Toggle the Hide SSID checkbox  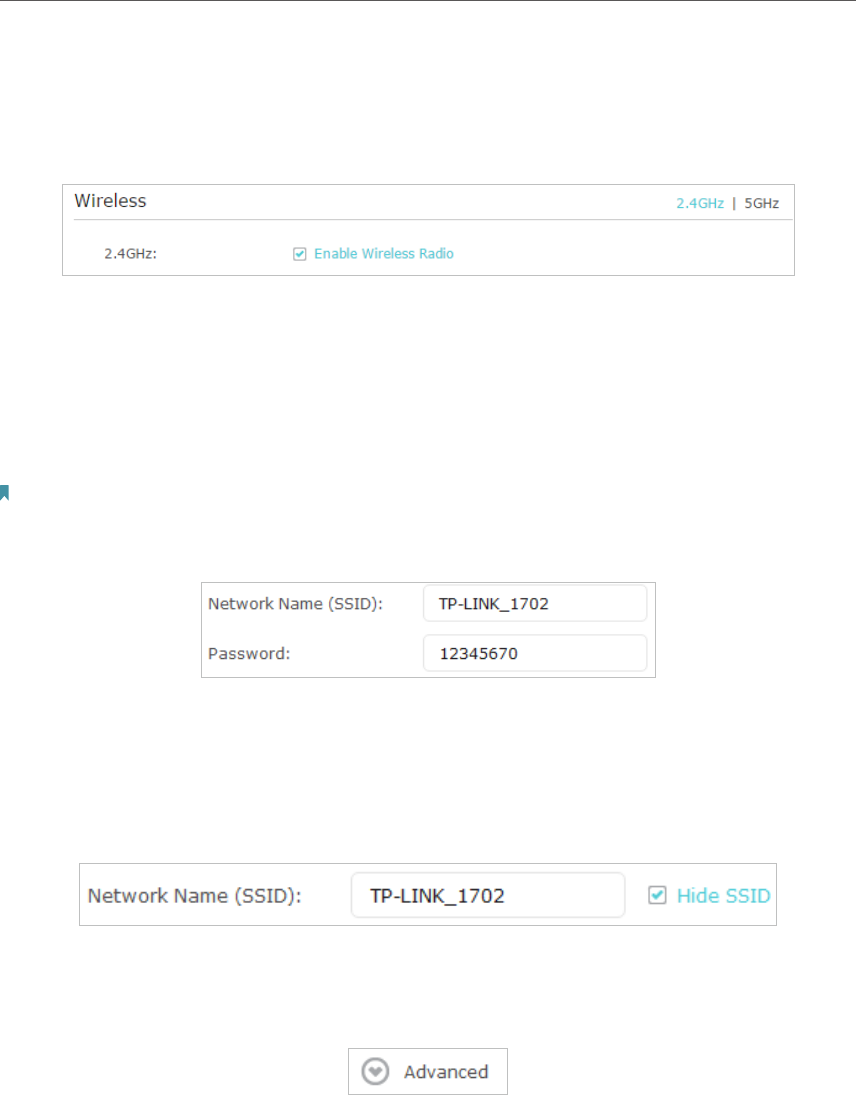[657, 895]
